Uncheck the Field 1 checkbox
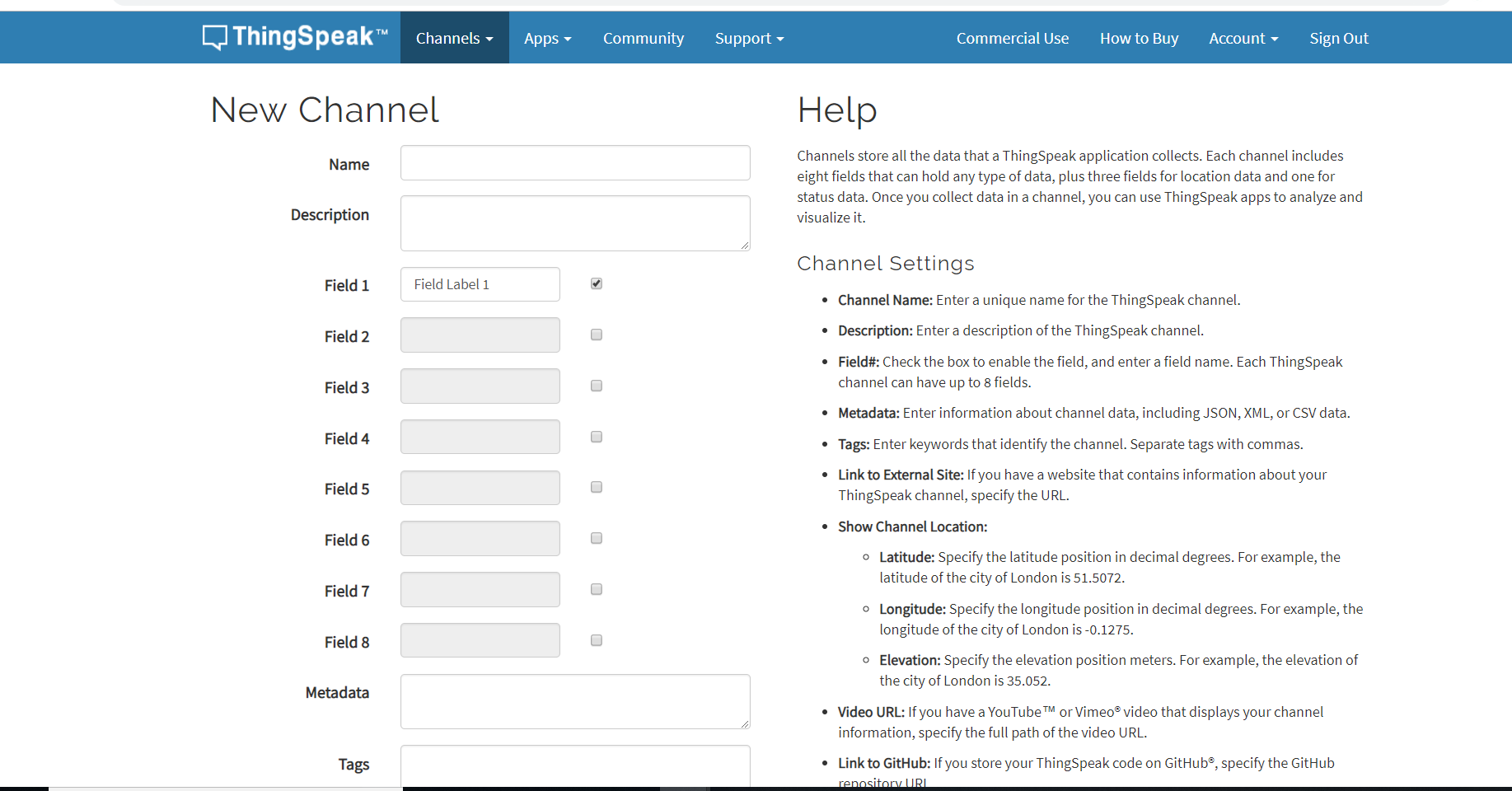 pyautogui.click(x=597, y=283)
